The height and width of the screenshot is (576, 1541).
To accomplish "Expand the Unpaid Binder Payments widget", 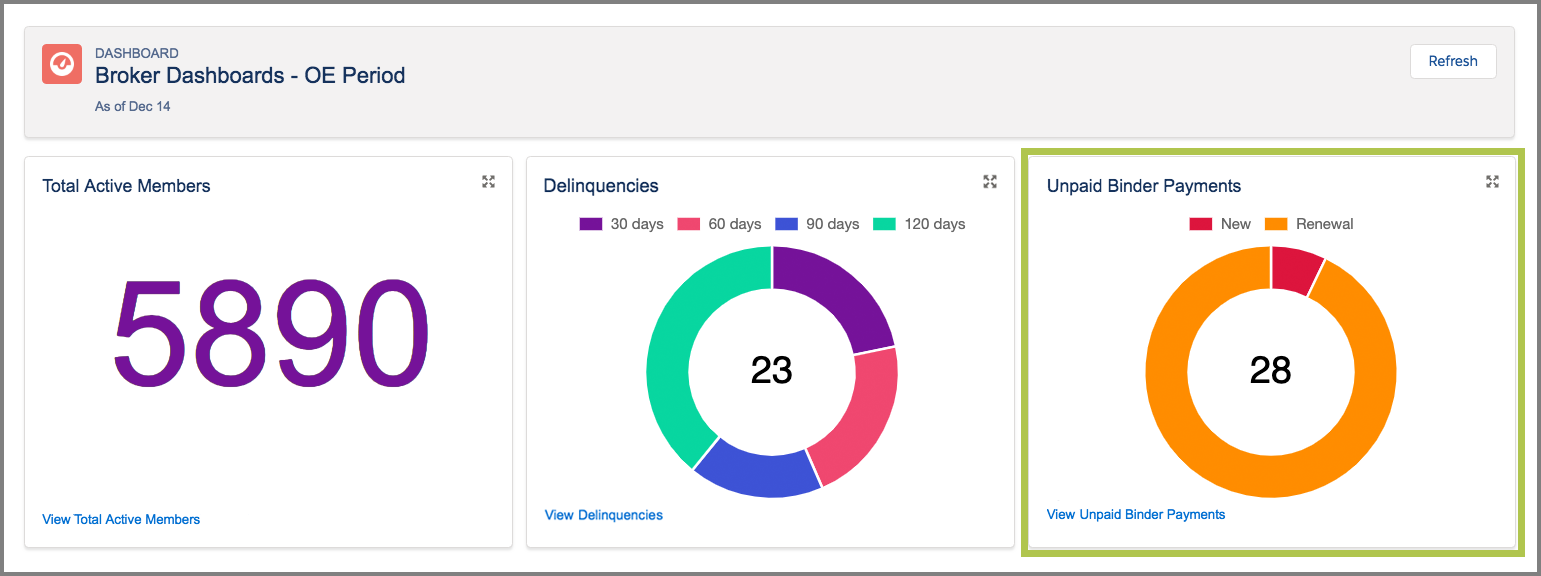I will (x=1492, y=181).
